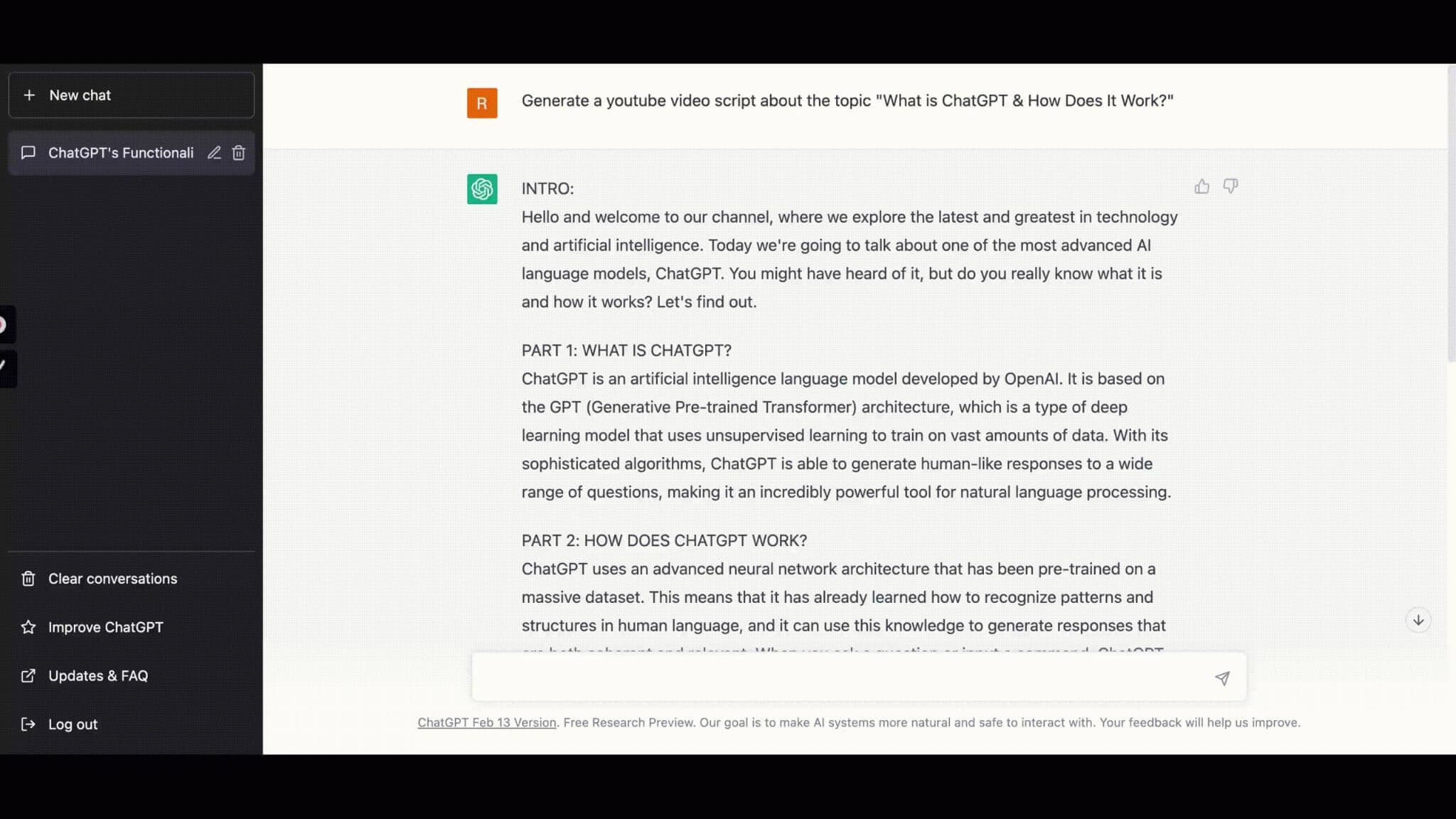Viewport: 1456px width, 819px height.
Task: Click the ChatGPT logo icon in response
Action: (x=482, y=188)
